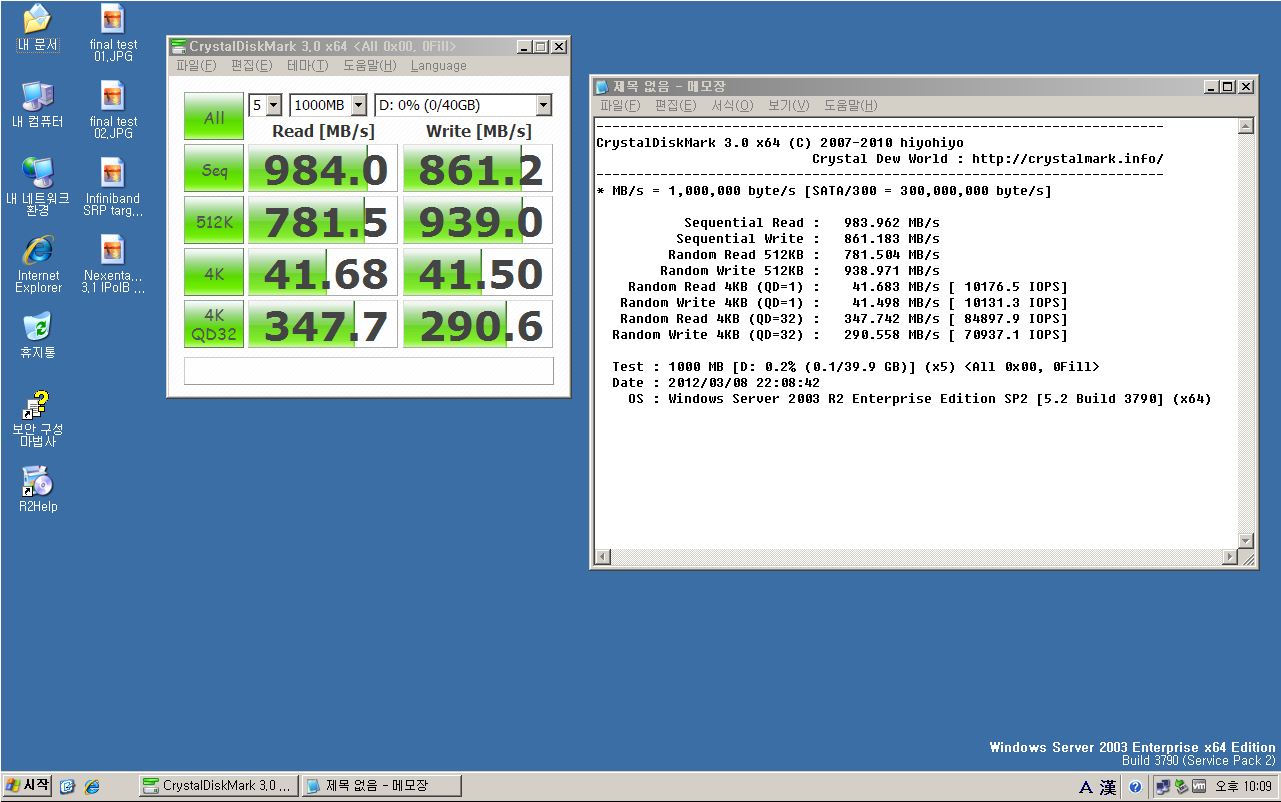Click the 漢 Hanja conversion indicator
The width and height of the screenshot is (1281, 802).
click(1108, 787)
